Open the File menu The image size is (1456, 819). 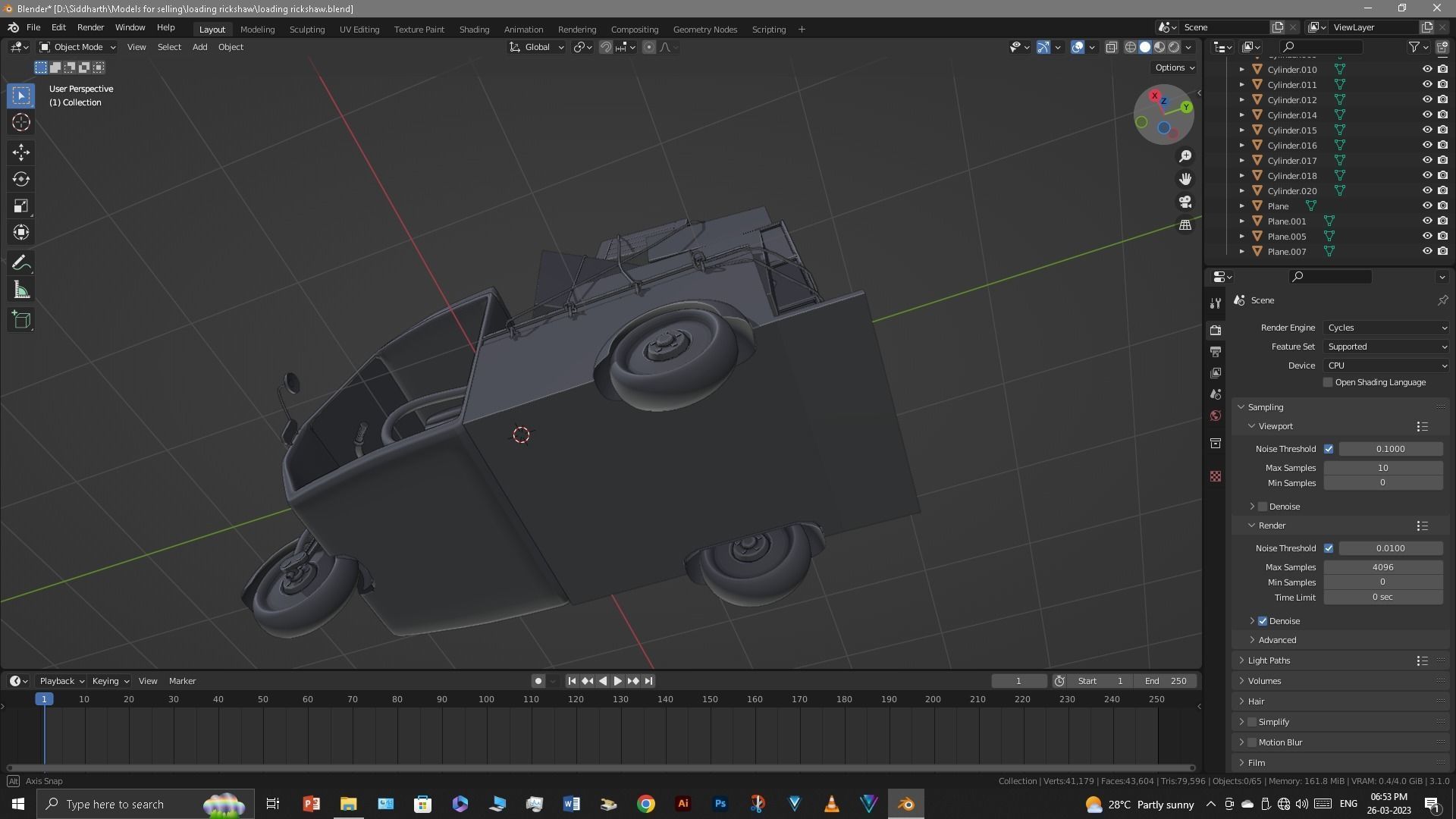point(33,27)
